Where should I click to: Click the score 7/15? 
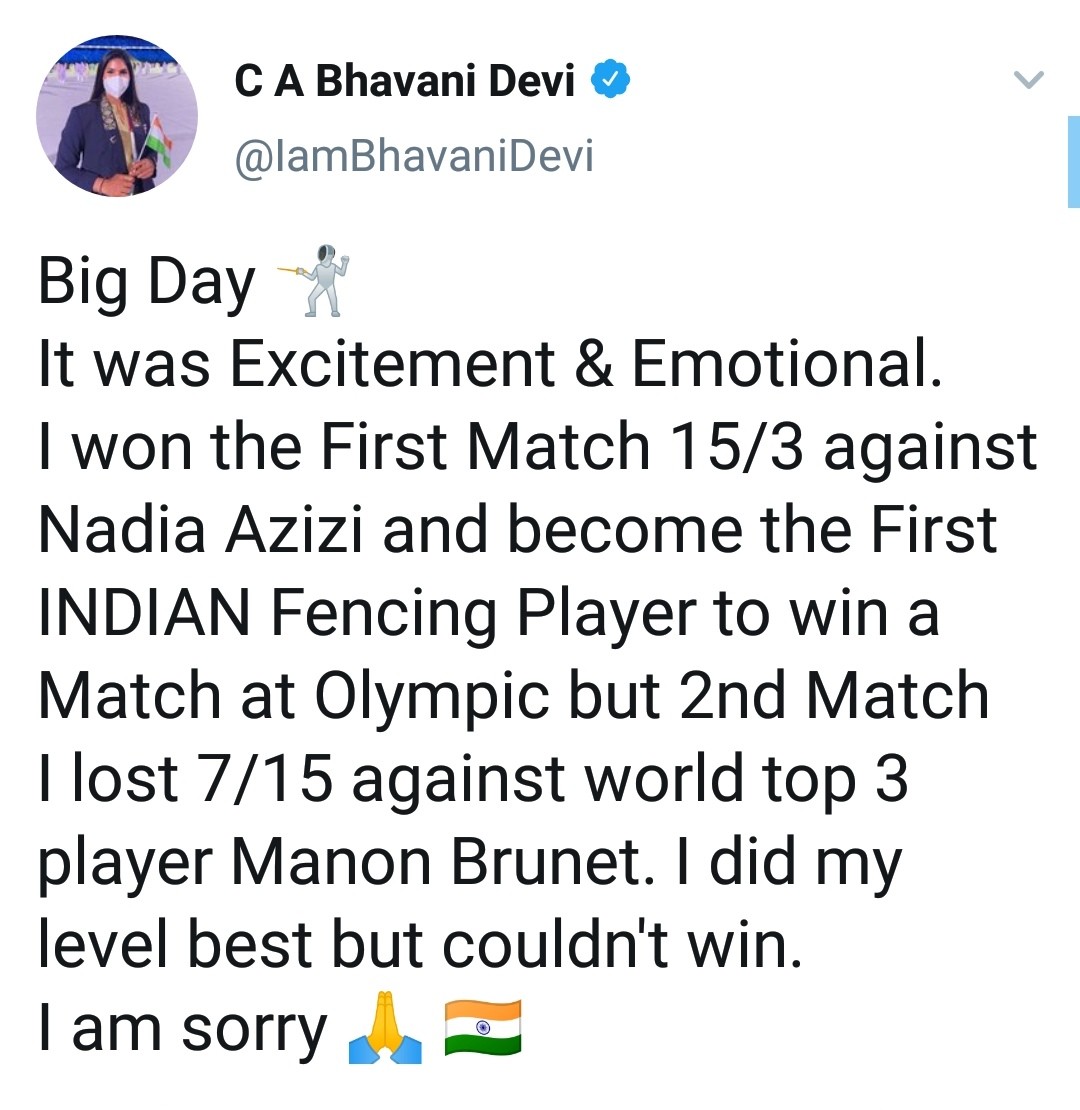(266, 778)
